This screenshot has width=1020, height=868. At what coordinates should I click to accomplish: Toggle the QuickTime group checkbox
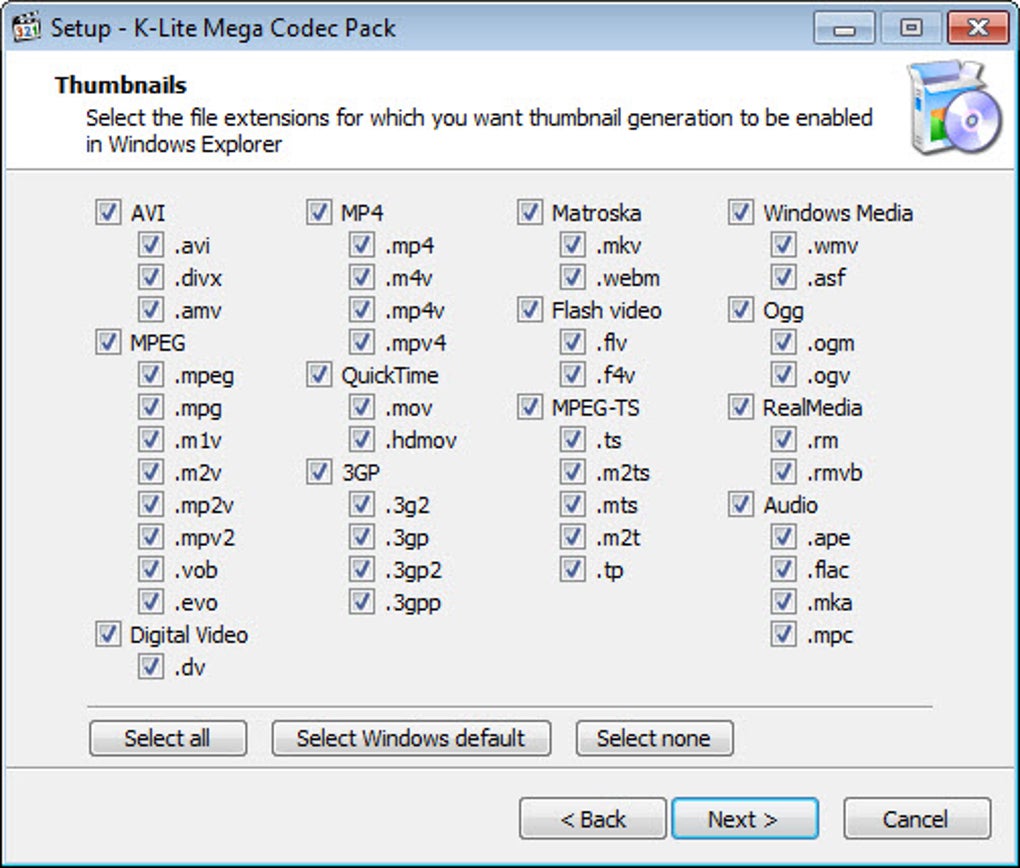[x=319, y=375]
